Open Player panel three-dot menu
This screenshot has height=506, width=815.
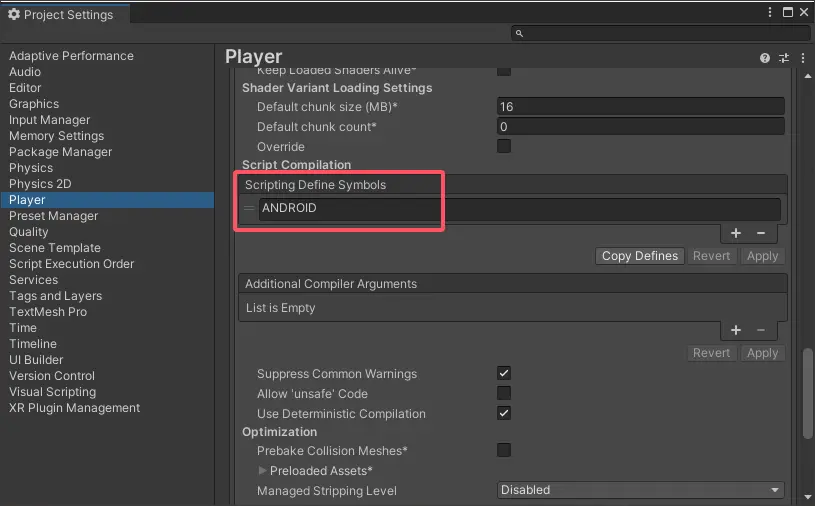point(803,58)
